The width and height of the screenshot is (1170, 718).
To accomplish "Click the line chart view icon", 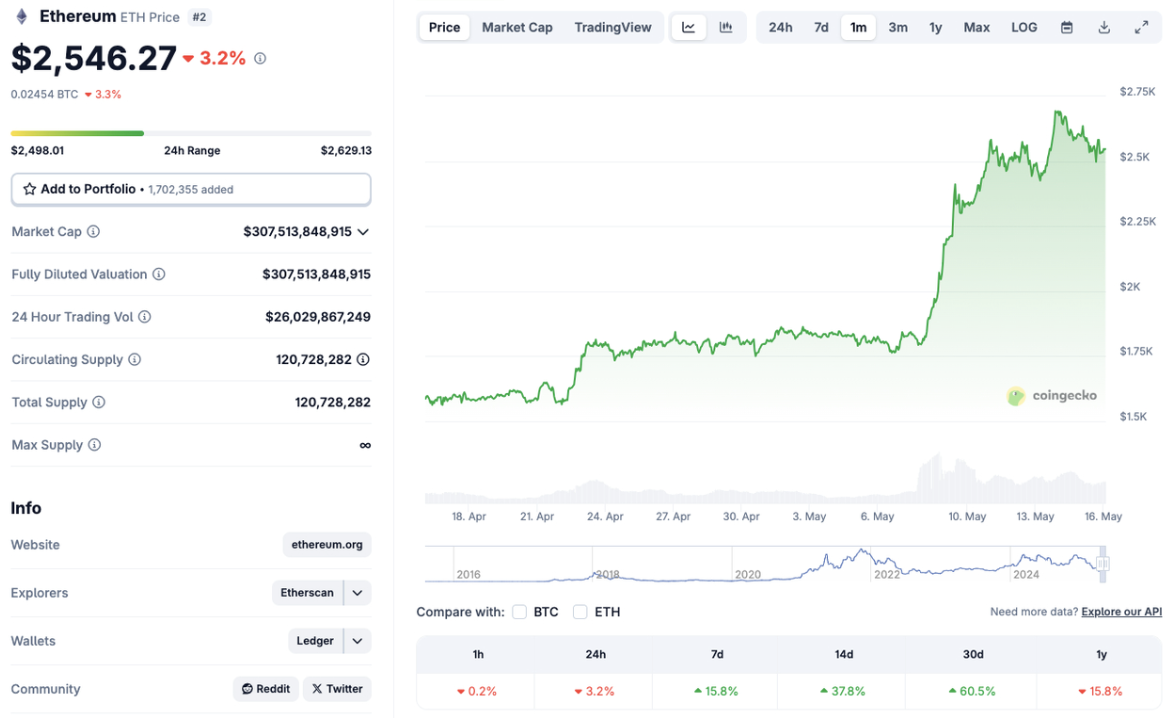I will [x=689, y=28].
